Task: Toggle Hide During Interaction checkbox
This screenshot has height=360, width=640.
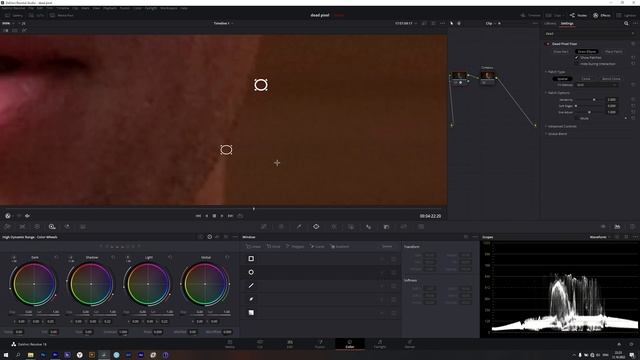Action: [577, 64]
